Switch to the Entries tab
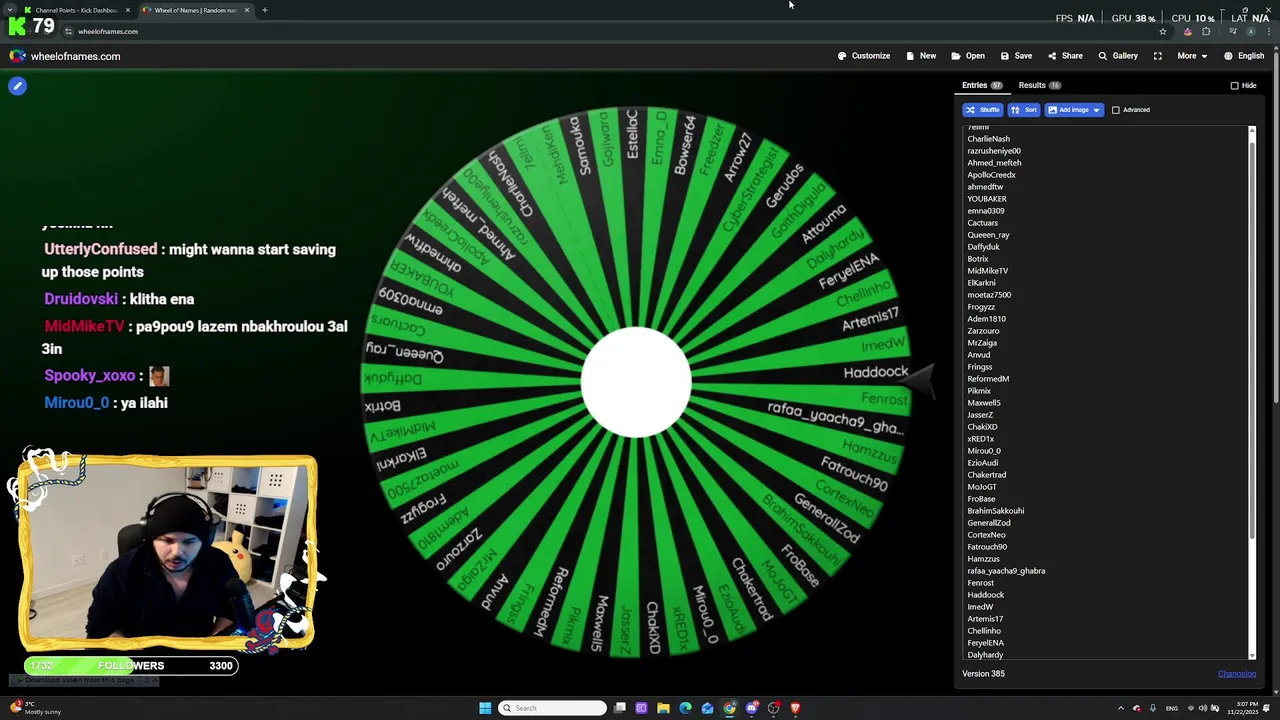The height and width of the screenshot is (720, 1280). tap(982, 85)
